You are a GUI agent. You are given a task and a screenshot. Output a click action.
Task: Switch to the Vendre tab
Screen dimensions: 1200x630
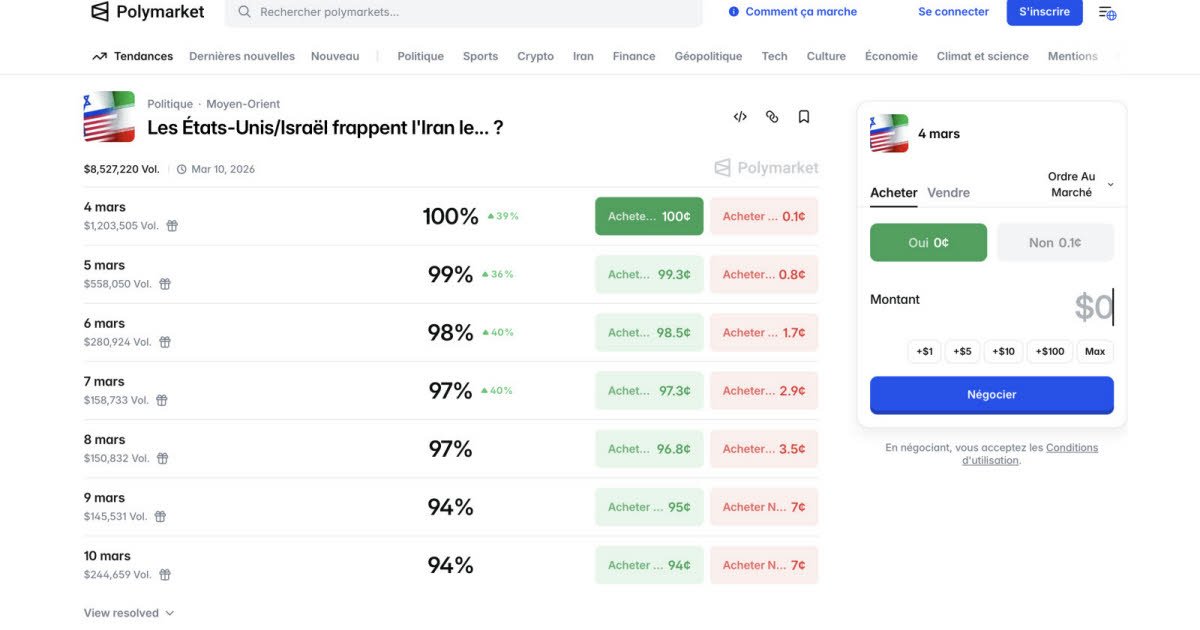948,193
